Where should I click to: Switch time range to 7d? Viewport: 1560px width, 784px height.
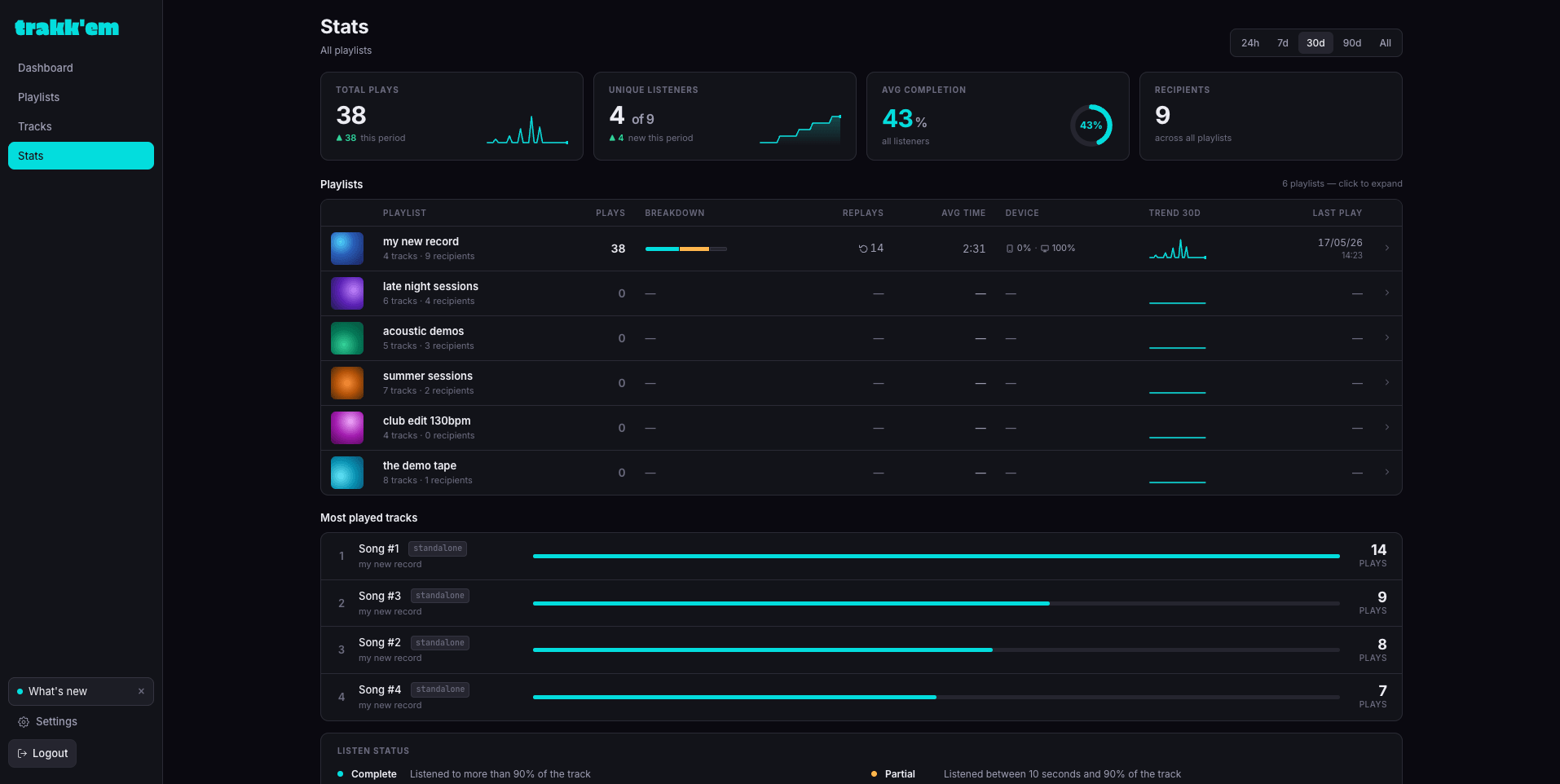1283,43
